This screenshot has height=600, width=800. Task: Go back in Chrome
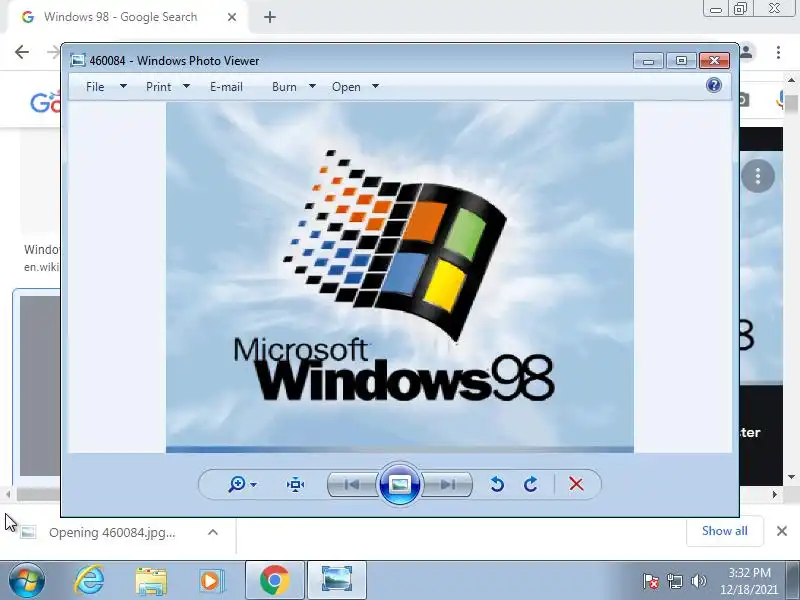[x=22, y=52]
